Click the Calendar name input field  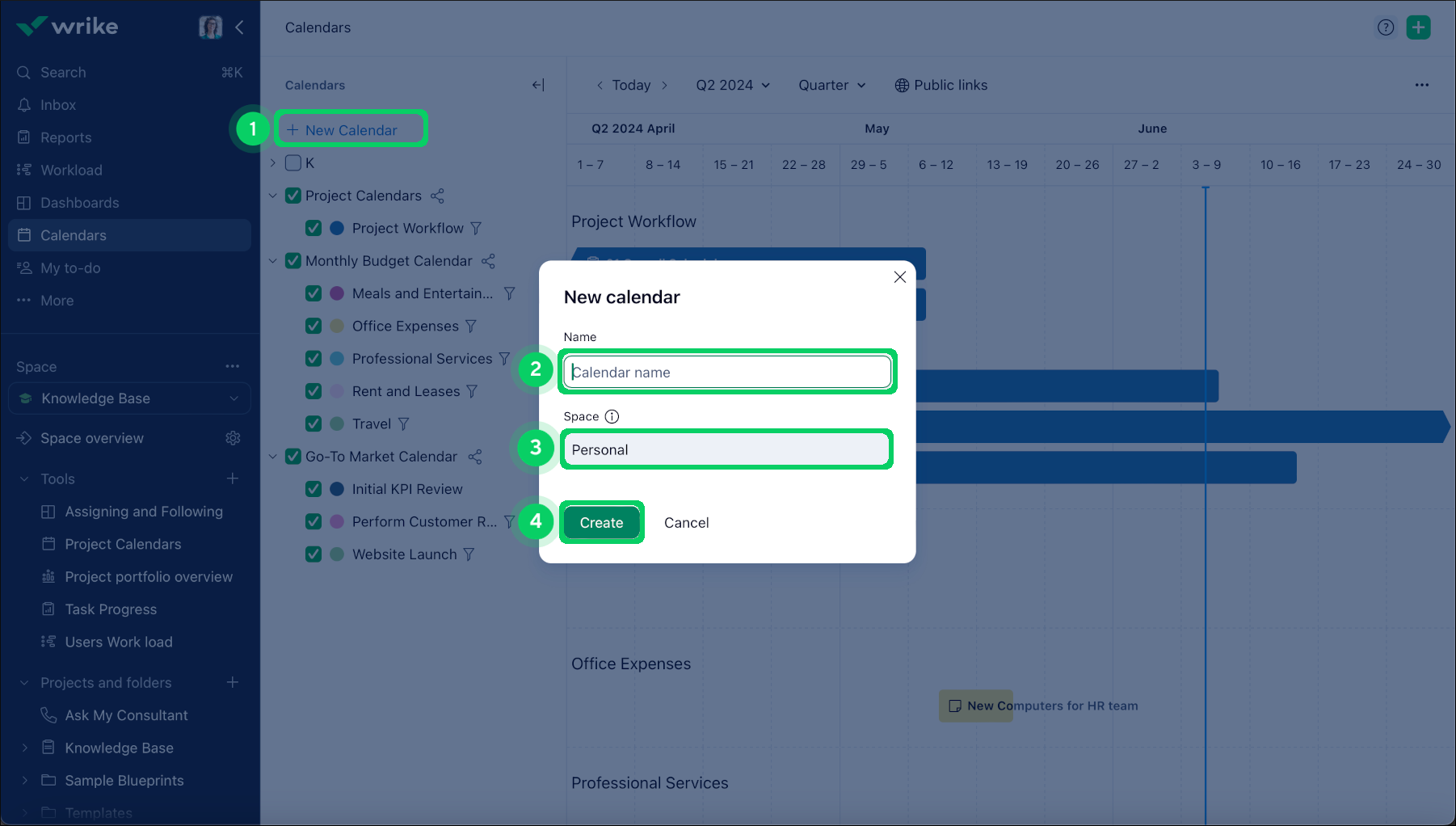pyautogui.click(x=727, y=373)
